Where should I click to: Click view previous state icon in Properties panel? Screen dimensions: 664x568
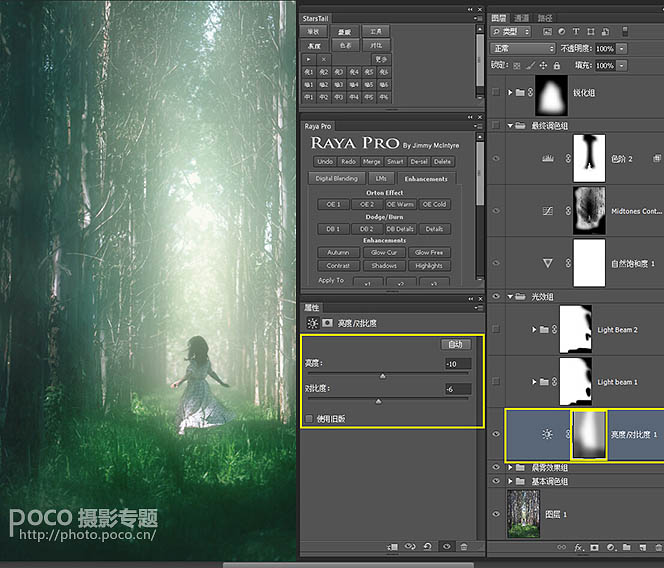tap(410, 547)
